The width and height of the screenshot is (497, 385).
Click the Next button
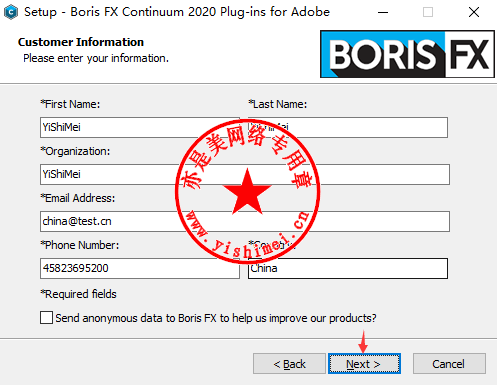pos(364,364)
